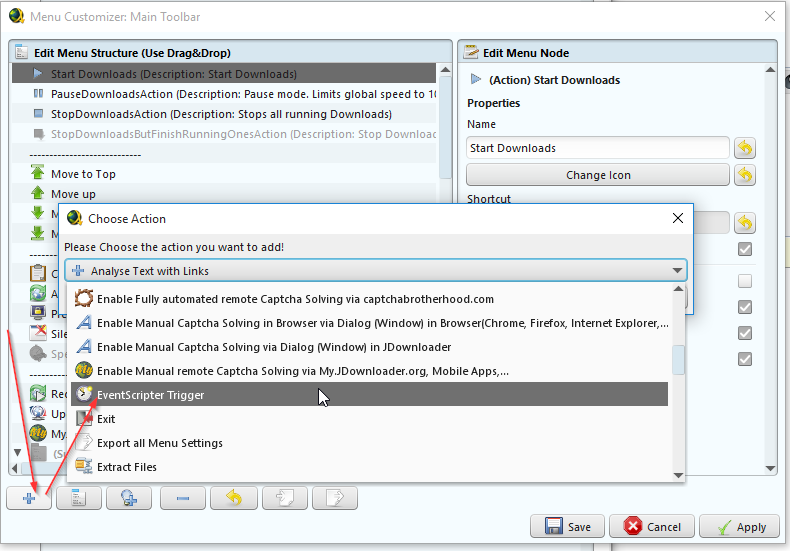Click the Silent mode red-X window icon

coord(38,333)
